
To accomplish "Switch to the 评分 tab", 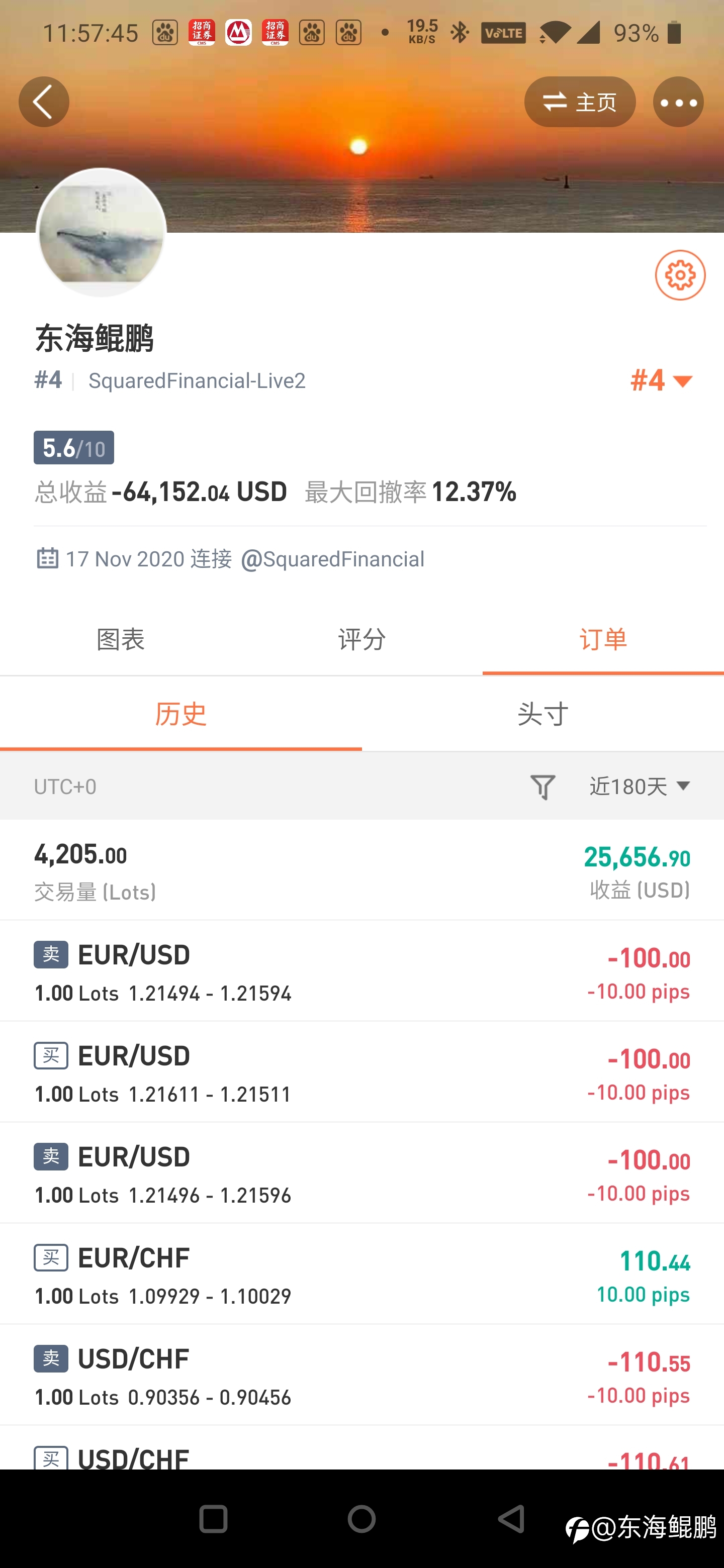I will 361,640.
